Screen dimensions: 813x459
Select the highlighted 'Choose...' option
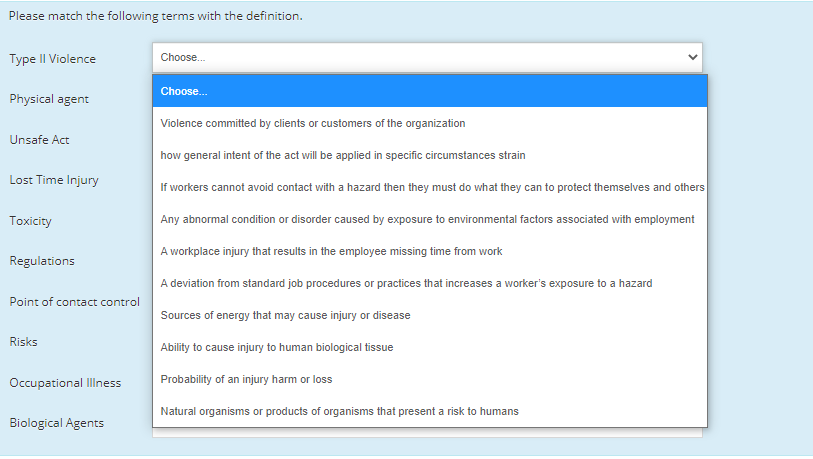(430, 91)
